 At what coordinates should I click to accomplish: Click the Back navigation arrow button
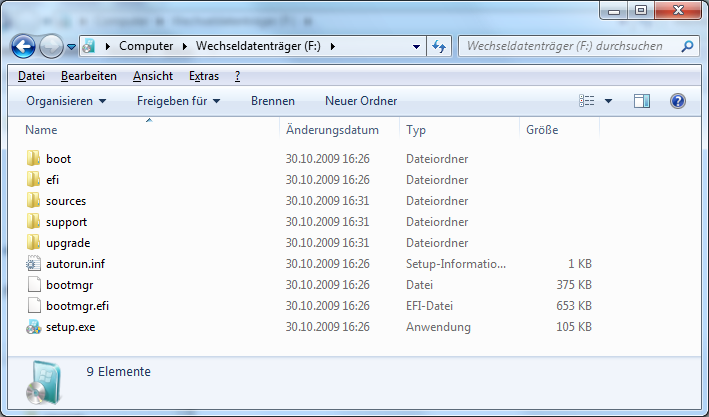25,46
